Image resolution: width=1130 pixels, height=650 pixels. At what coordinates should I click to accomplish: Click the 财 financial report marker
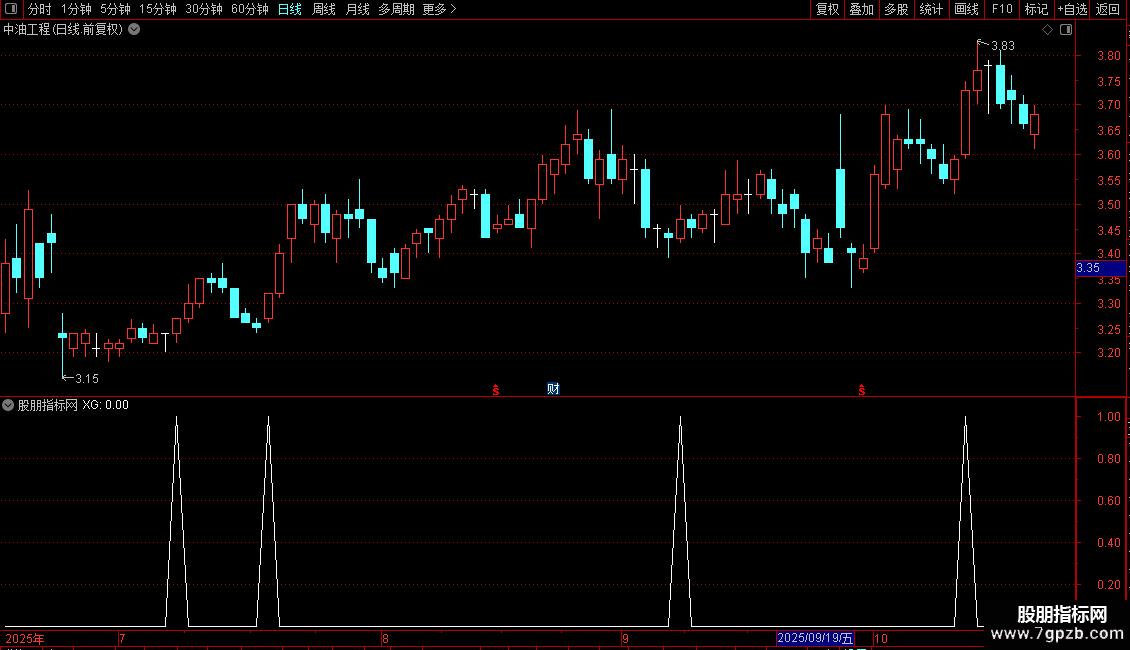(x=553, y=389)
